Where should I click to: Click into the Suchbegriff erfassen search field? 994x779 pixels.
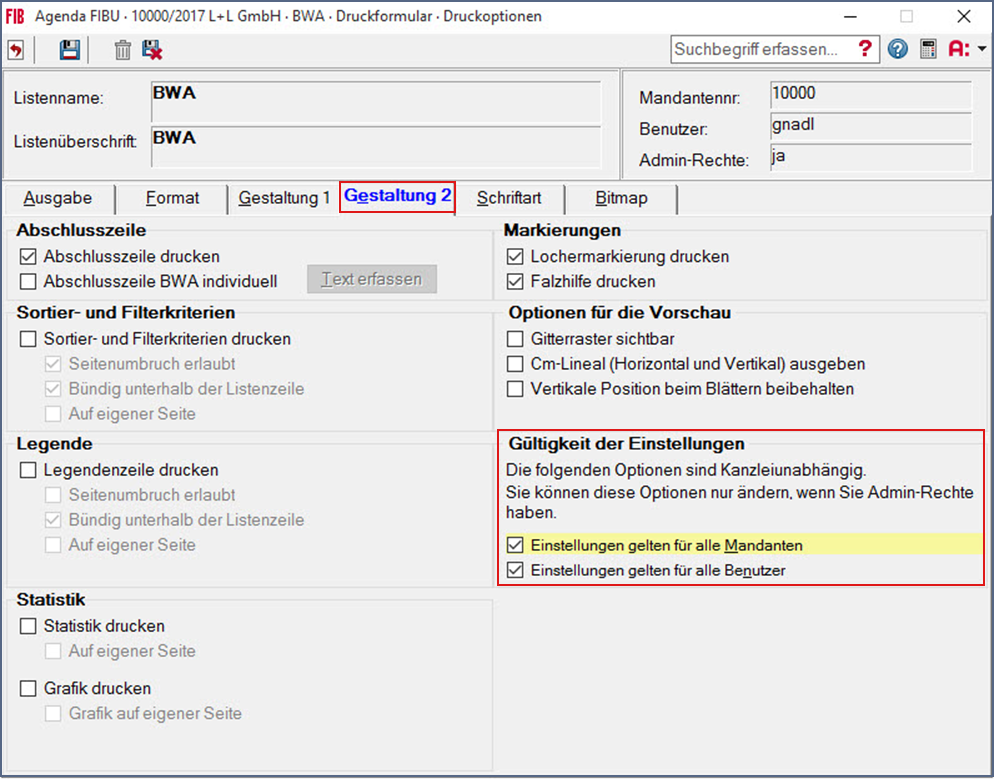[760, 49]
